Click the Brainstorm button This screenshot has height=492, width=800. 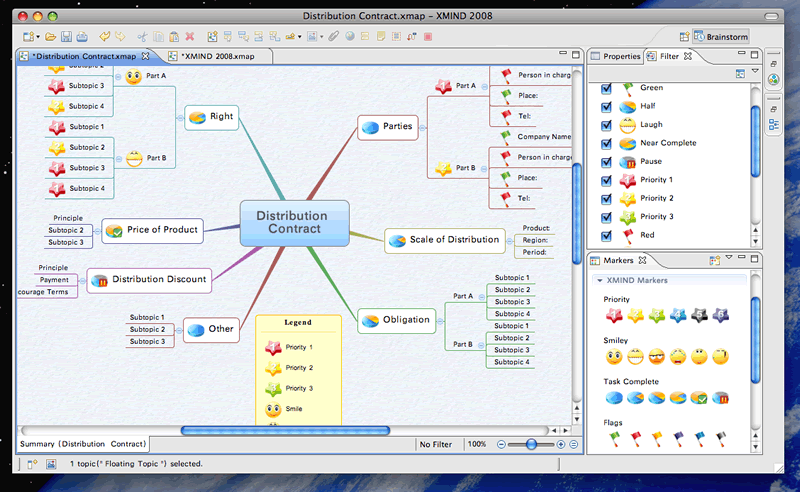coord(721,37)
